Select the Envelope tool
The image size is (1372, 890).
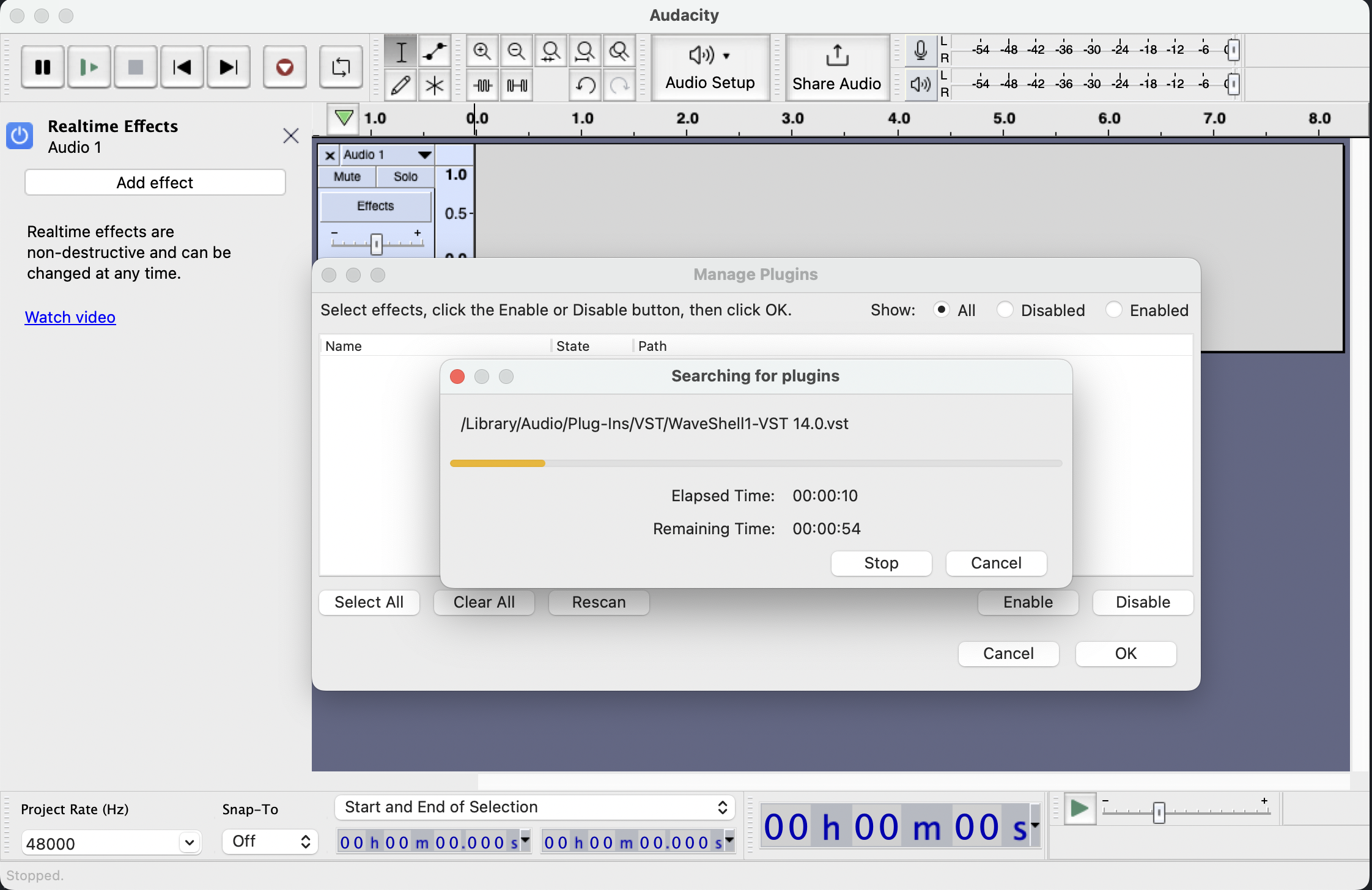point(434,51)
